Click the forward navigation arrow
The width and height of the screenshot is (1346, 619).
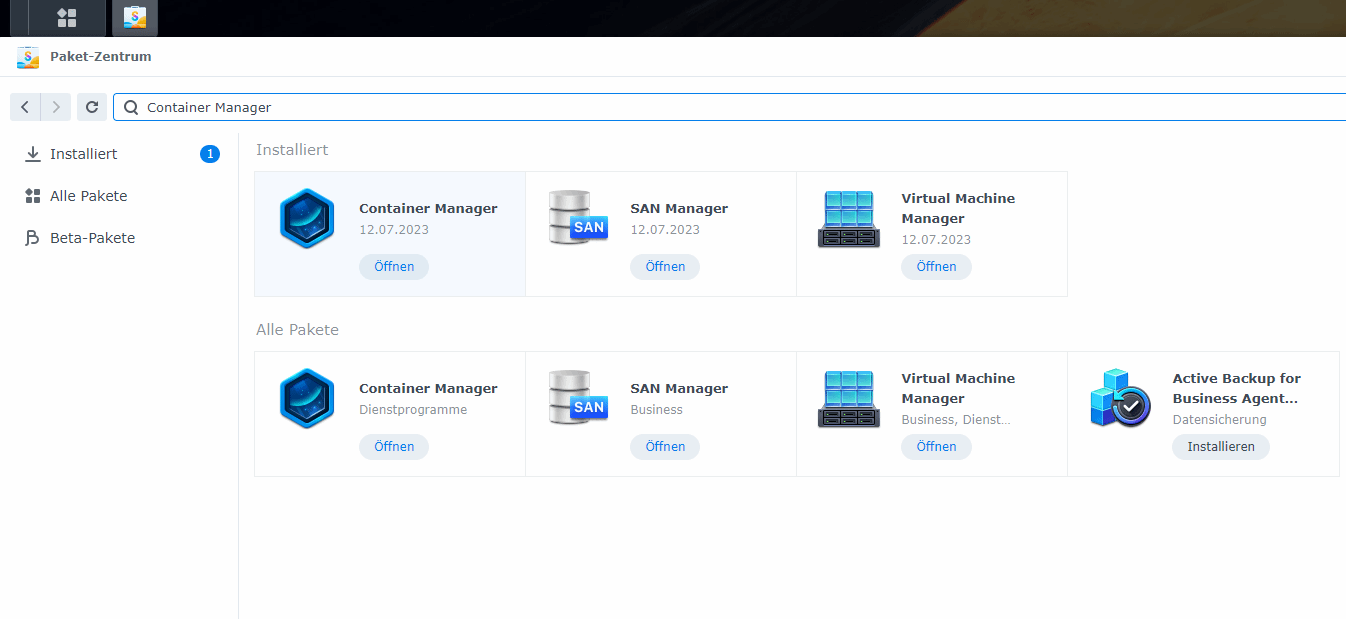(x=56, y=107)
